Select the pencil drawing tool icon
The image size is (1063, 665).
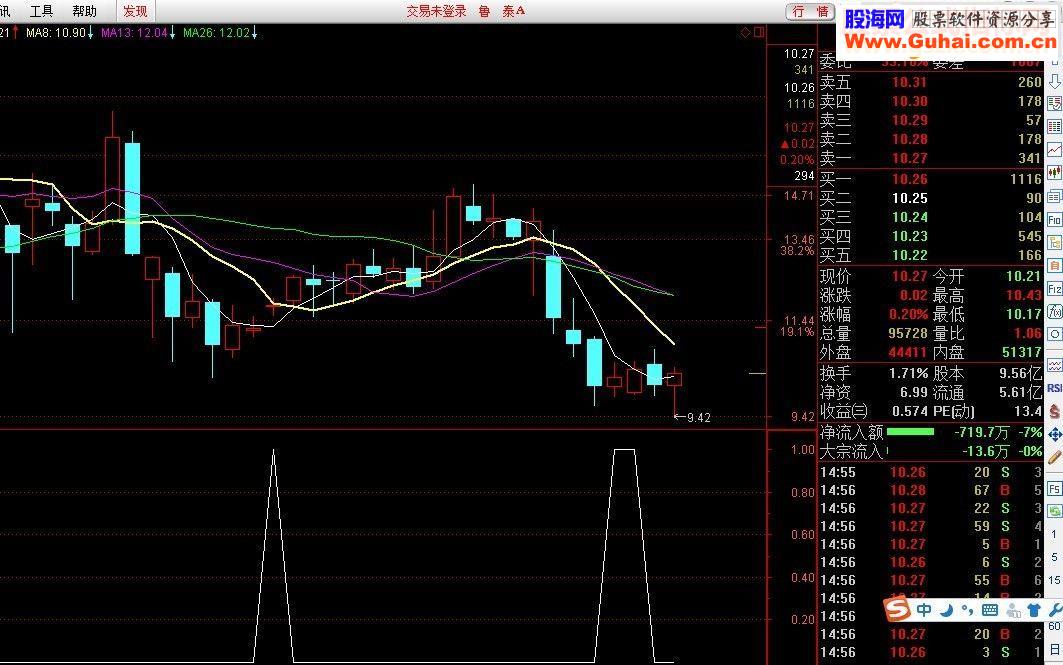[1055, 458]
